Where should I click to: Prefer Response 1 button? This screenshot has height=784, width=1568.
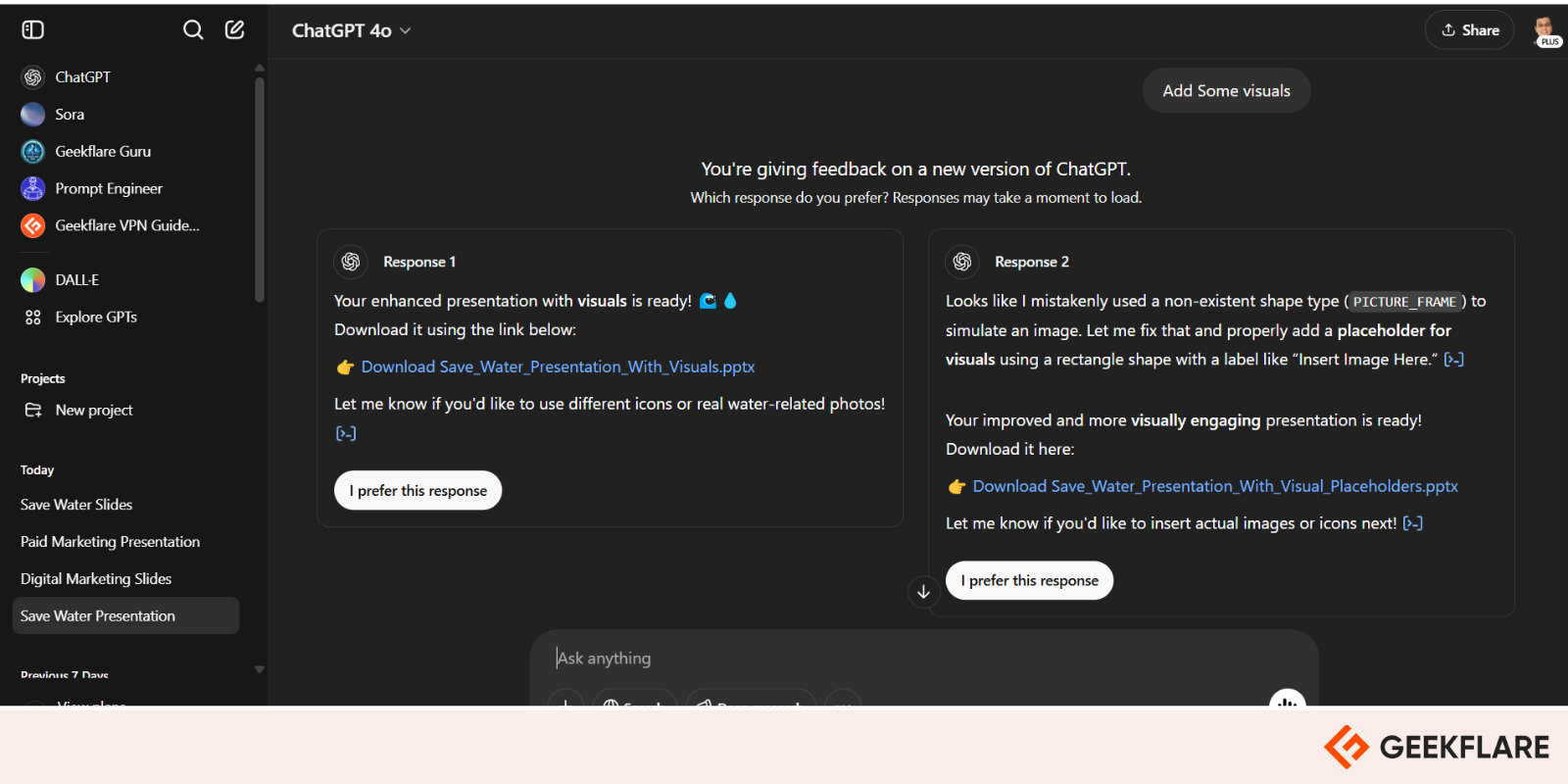pyautogui.click(x=418, y=490)
